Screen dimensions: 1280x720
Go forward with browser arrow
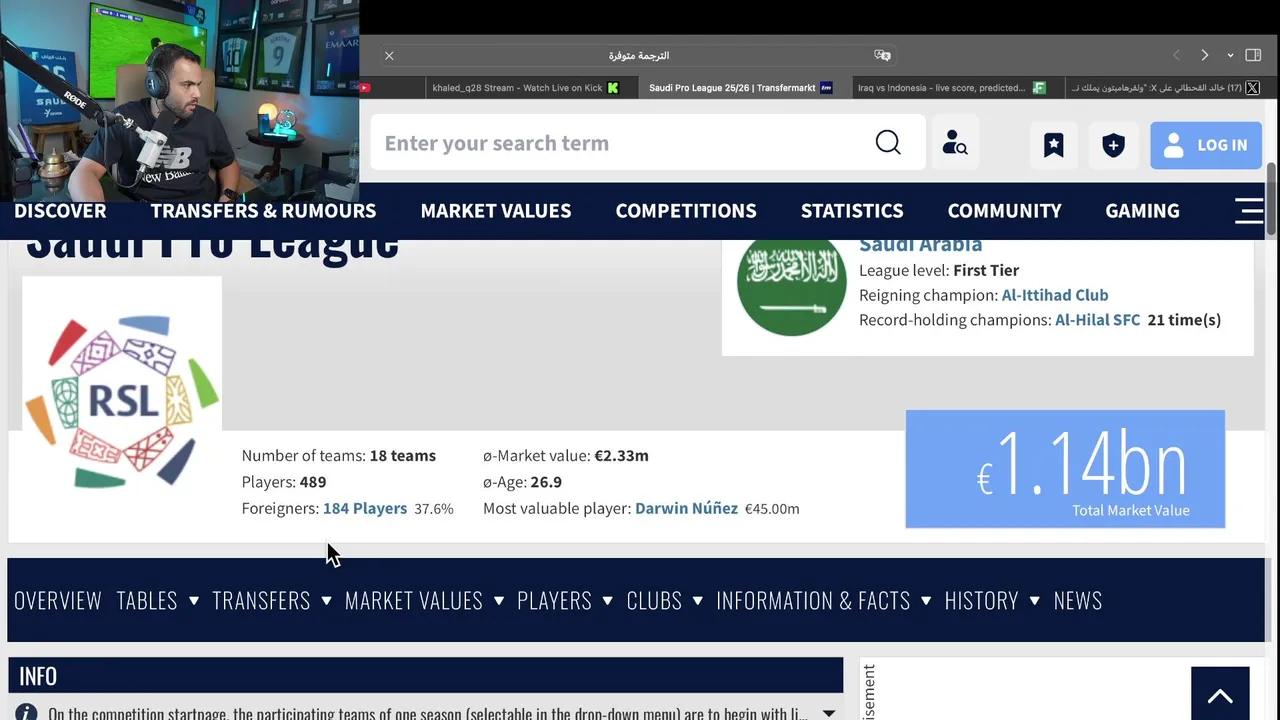tap(1204, 56)
